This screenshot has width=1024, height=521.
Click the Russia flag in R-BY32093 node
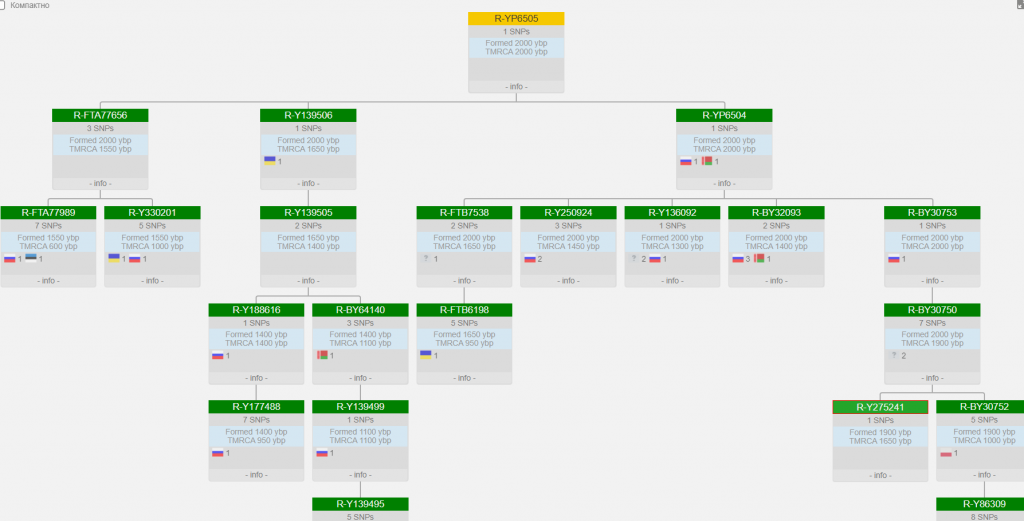point(737,258)
